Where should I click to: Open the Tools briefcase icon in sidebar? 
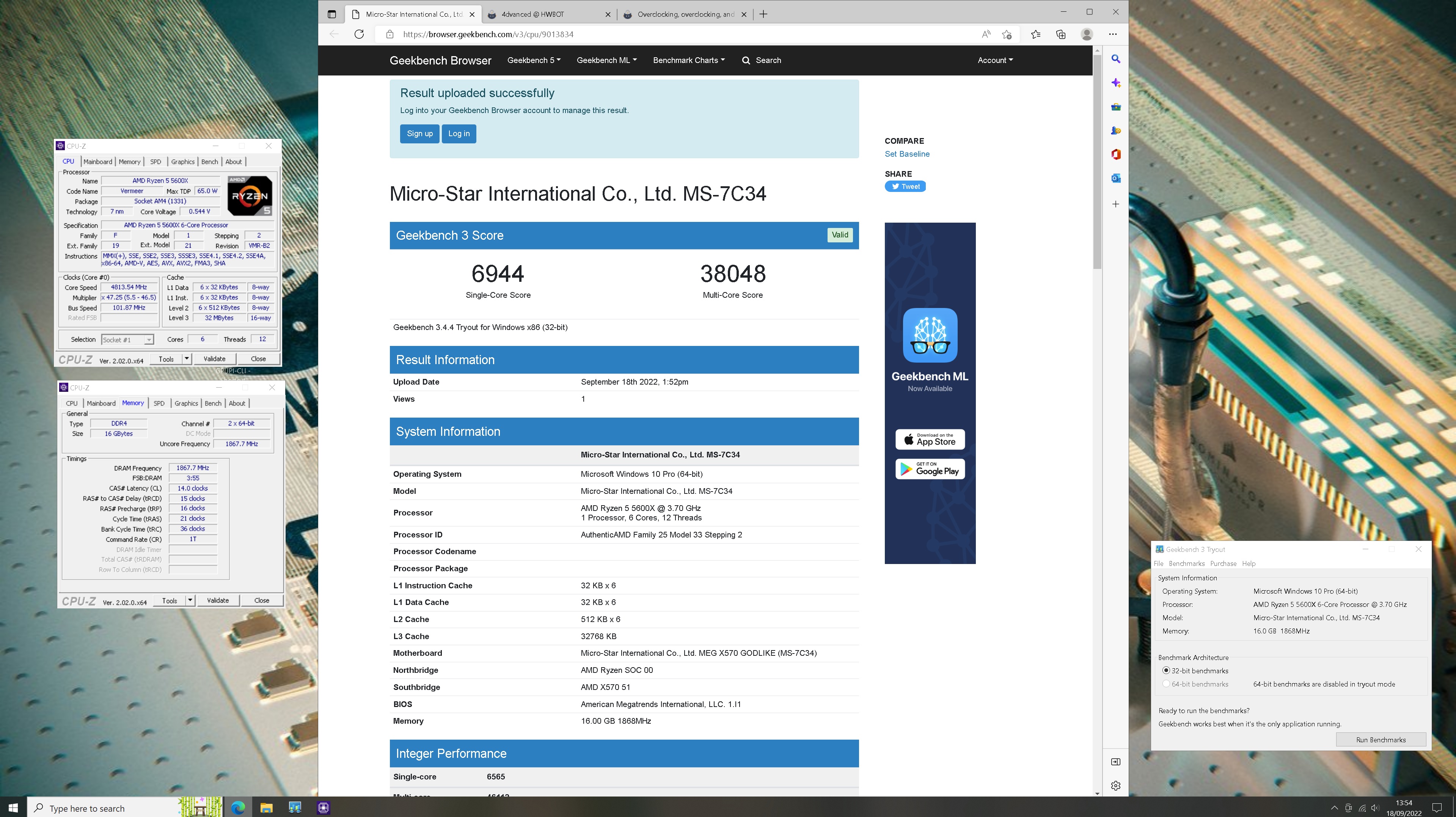point(1116,107)
